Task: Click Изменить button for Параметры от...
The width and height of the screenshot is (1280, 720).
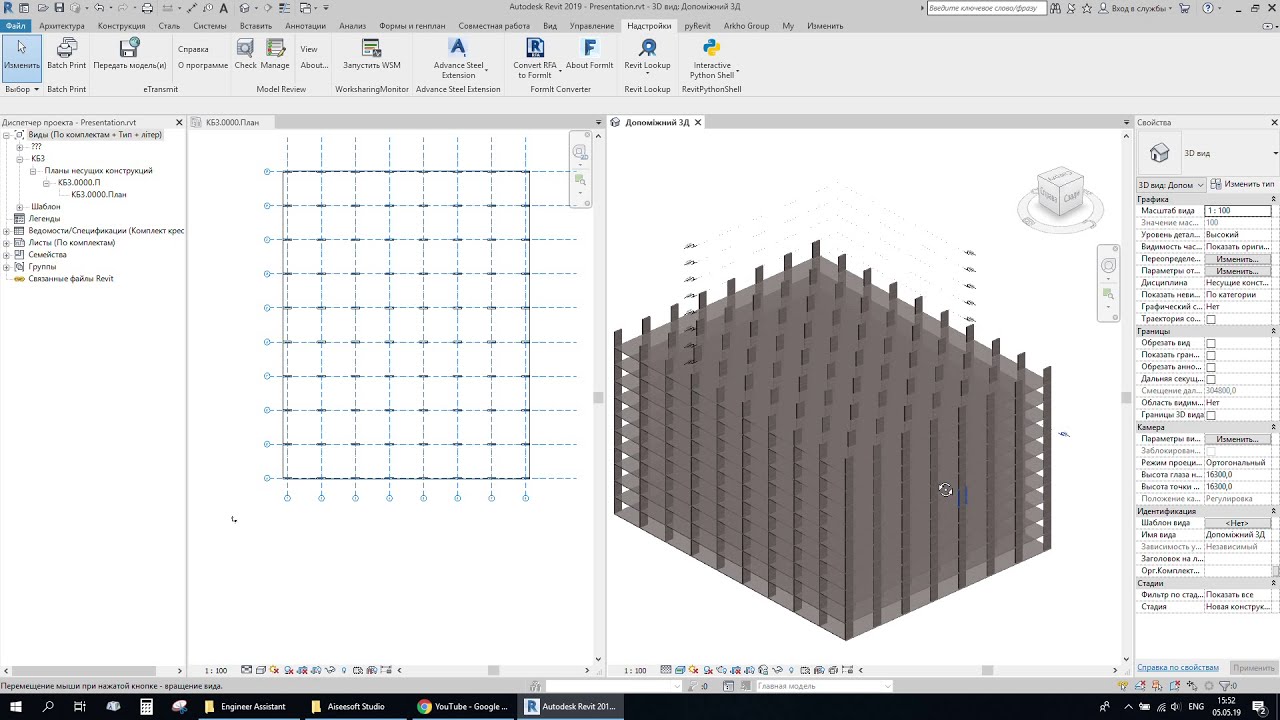Action: click(x=1237, y=271)
